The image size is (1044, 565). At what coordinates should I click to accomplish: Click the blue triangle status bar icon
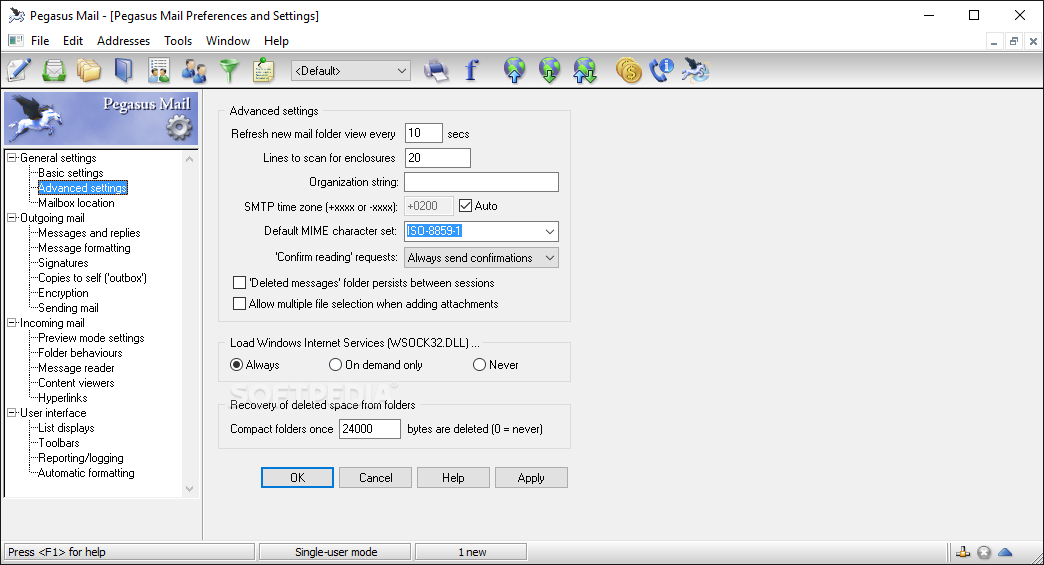(x=1005, y=552)
